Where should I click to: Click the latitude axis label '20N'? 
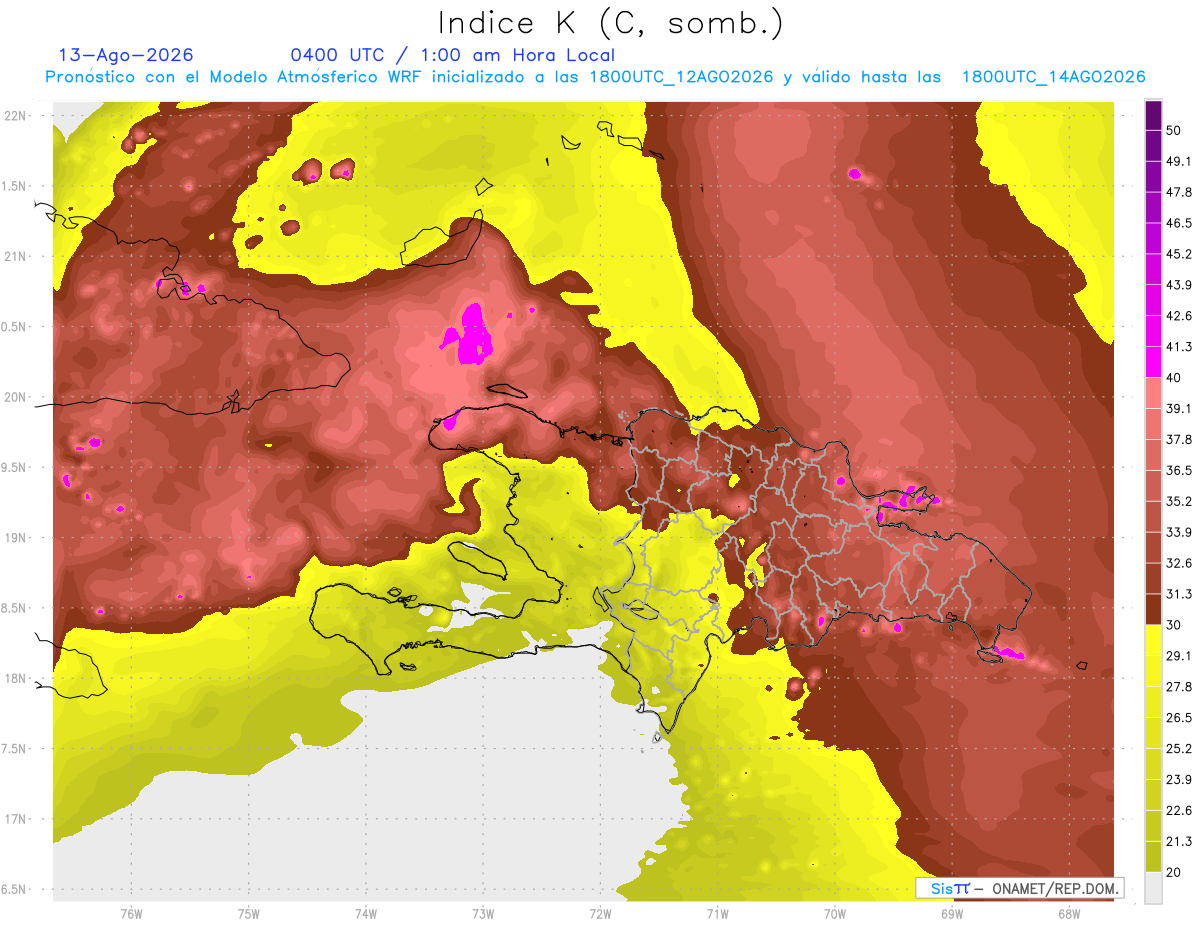tap(14, 397)
